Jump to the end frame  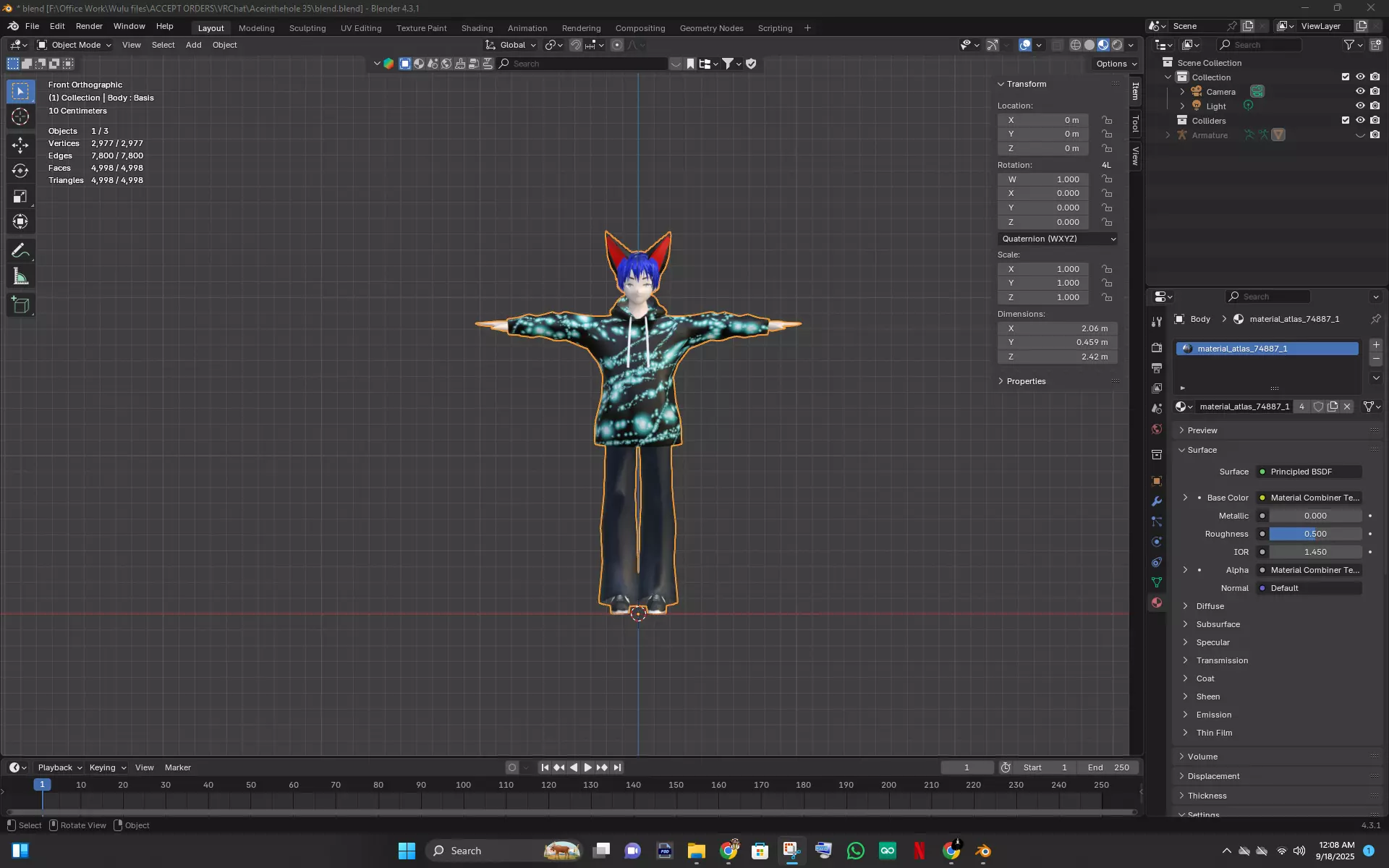click(617, 767)
